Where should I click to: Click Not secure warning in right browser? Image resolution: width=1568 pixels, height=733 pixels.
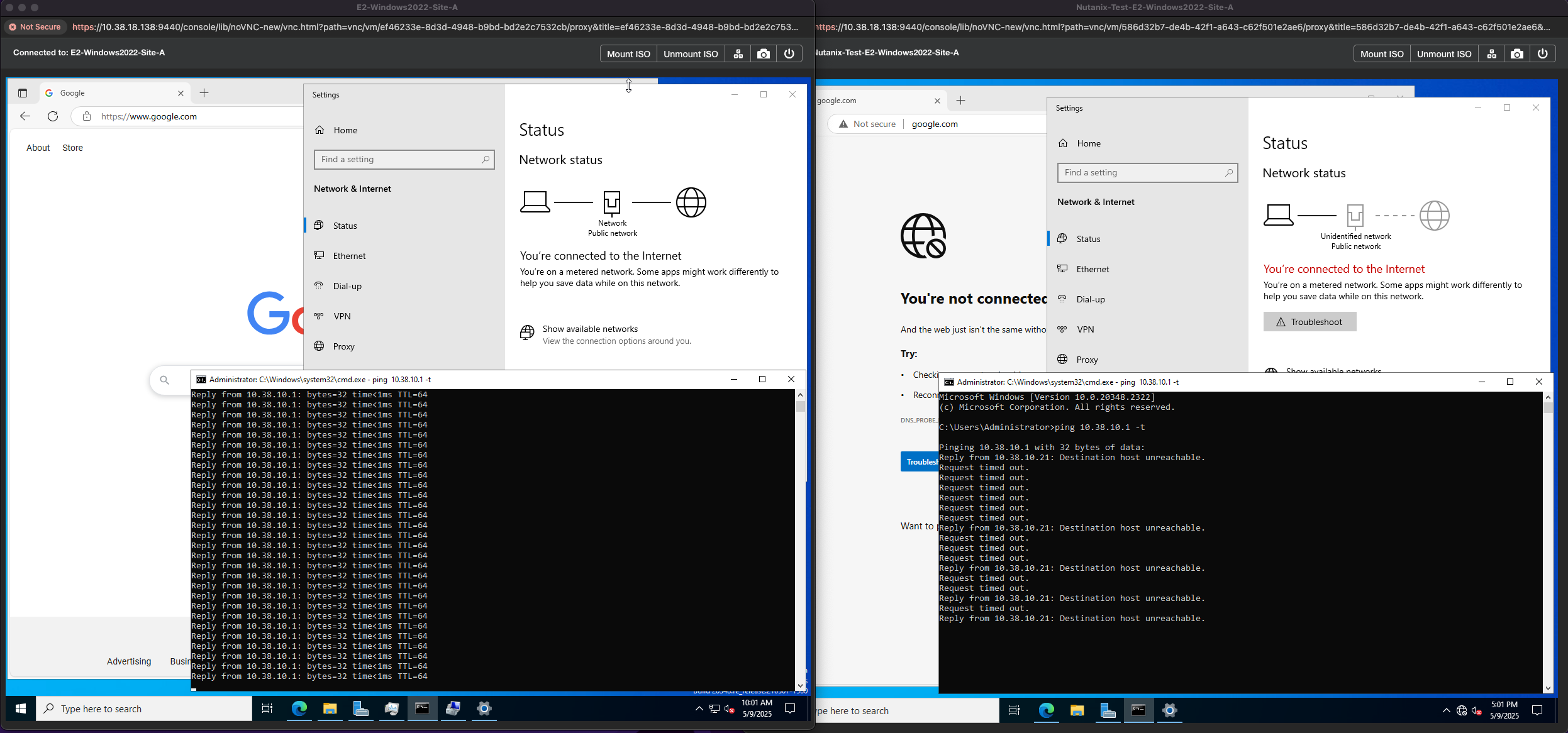(867, 124)
